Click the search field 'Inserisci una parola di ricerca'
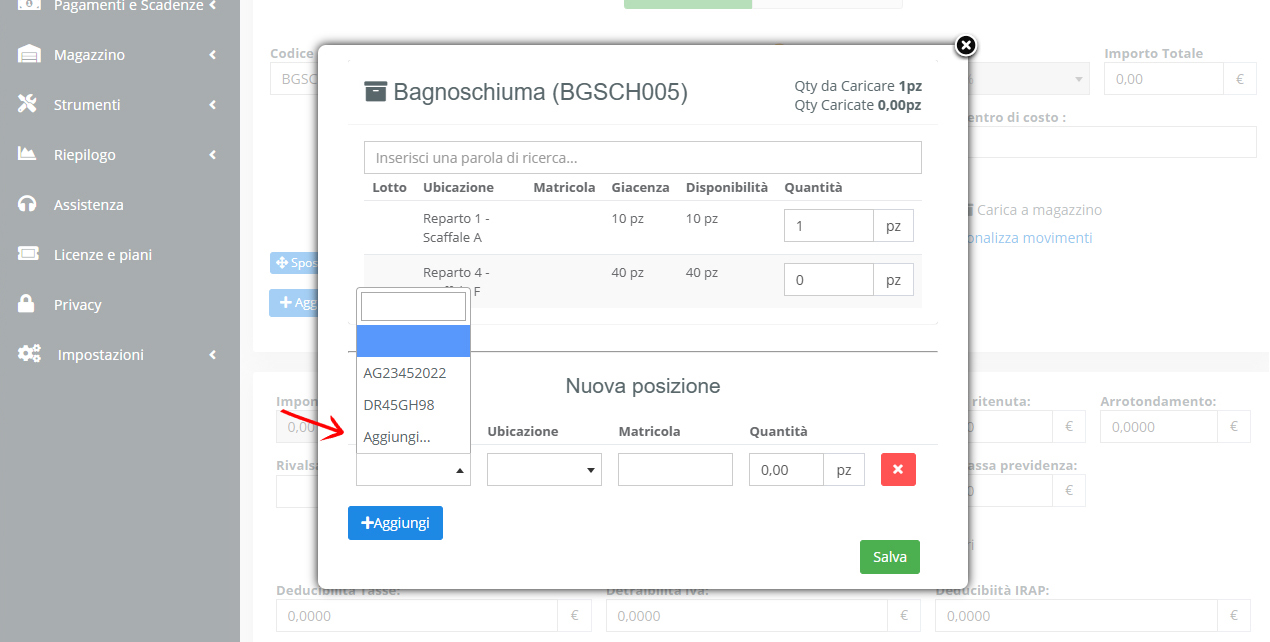The width and height of the screenshot is (1270, 642). point(642,158)
